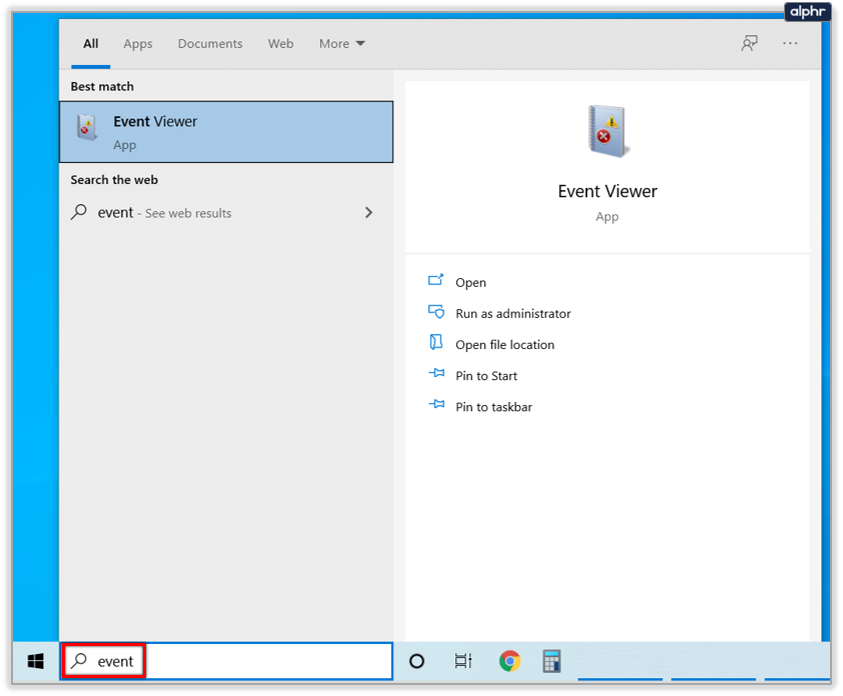Select Event Viewer best match result
This screenshot has height=696, width=843.
(226, 132)
